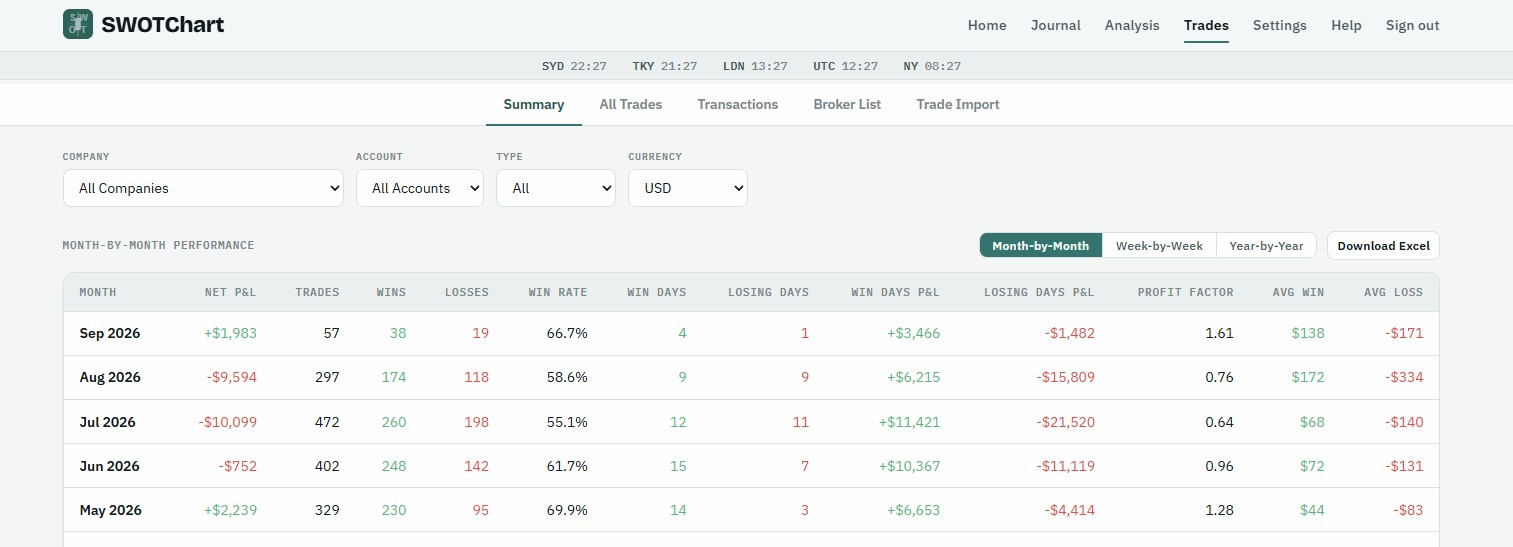The height and width of the screenshot is (547, 1513).
Task: Switch to the All Trades tab
Action: [631, 104]
